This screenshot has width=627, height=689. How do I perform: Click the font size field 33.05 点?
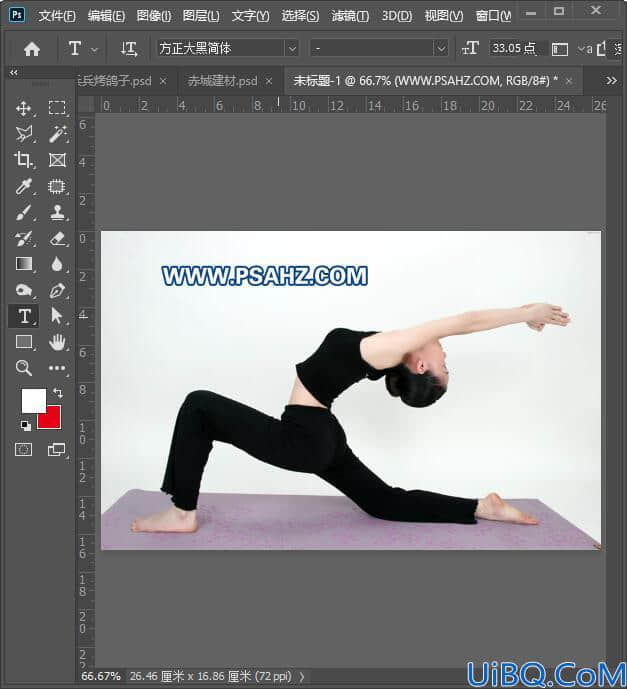(517, 48)
